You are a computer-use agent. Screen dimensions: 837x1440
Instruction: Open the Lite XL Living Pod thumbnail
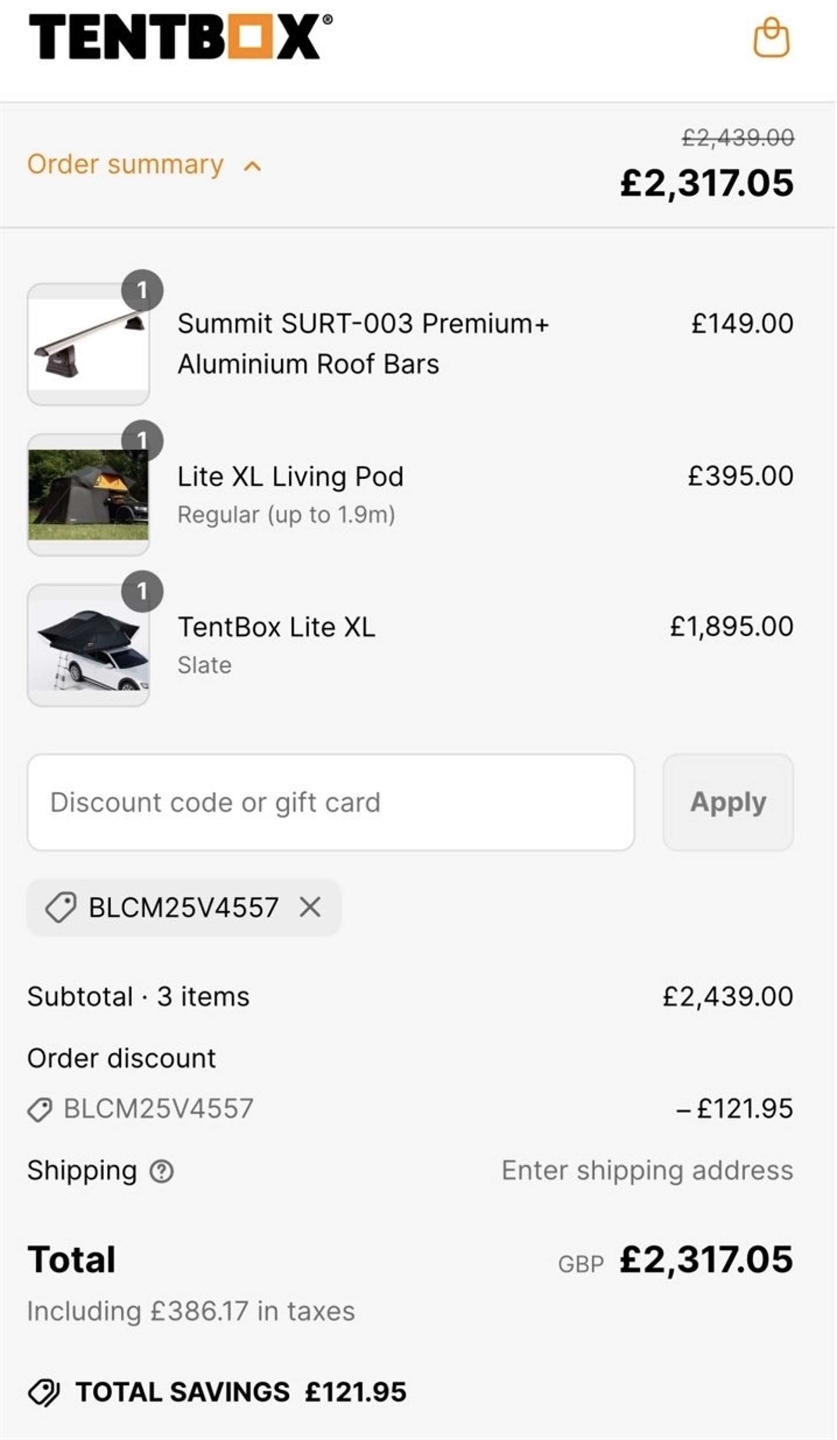pyautogui.click(x=88, y=495)
